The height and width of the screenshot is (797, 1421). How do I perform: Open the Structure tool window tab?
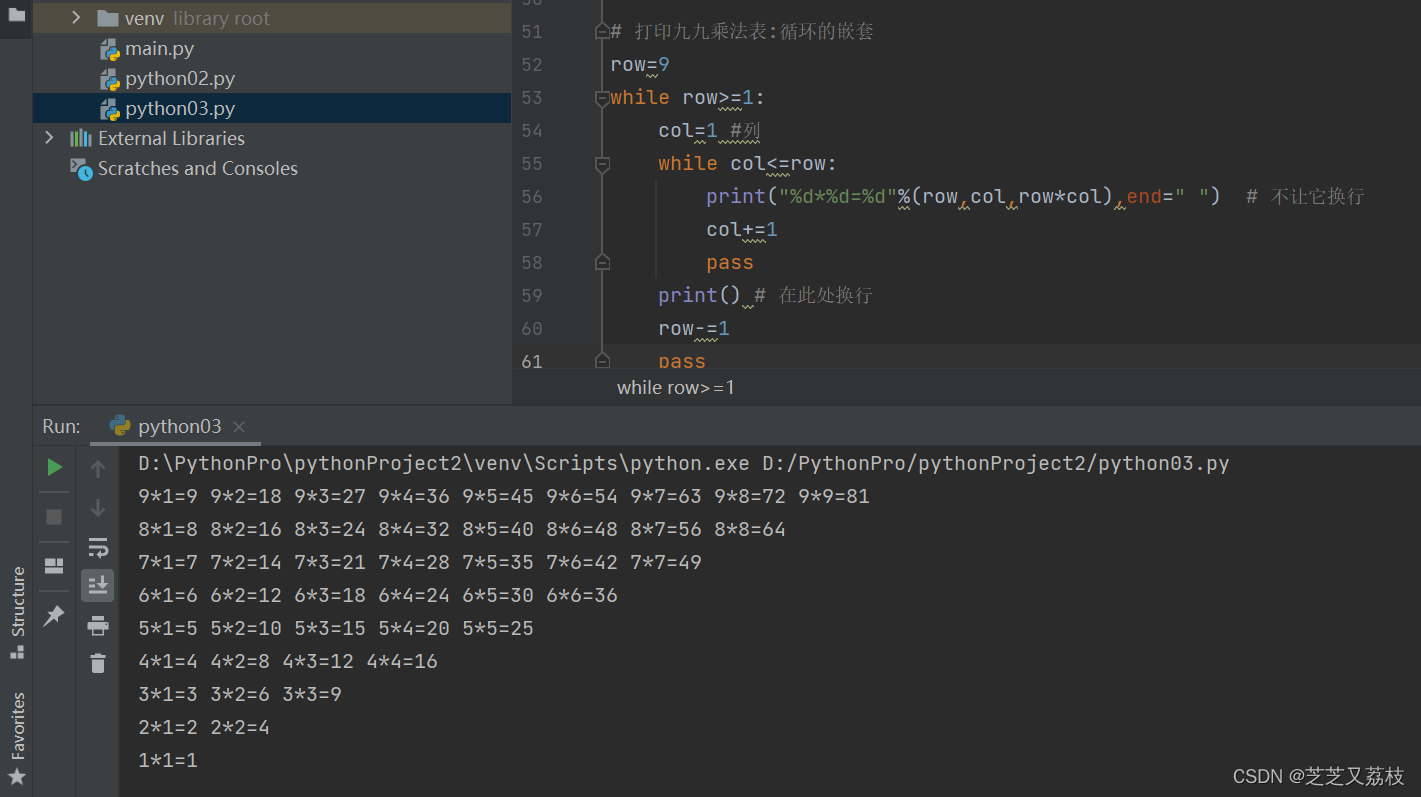(17, 611)
